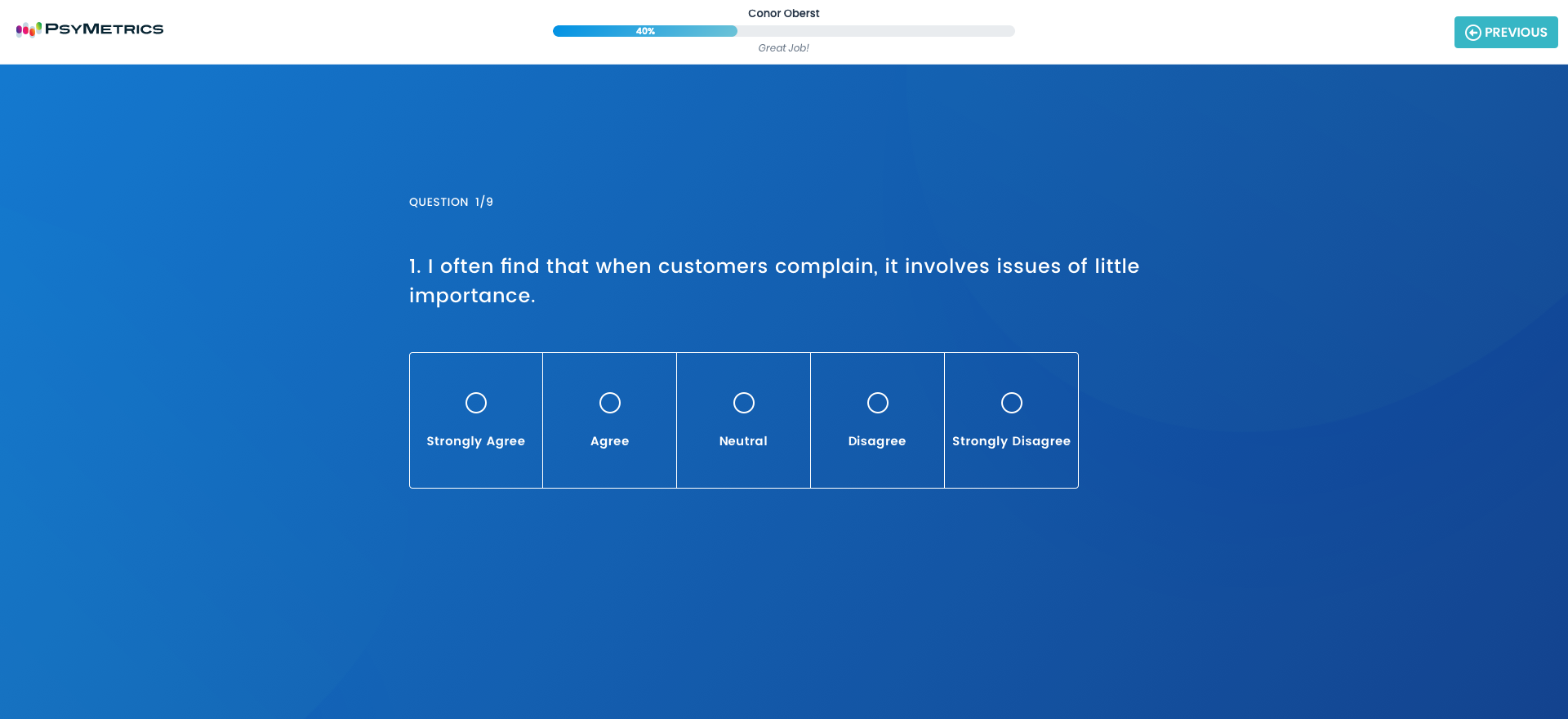The height and width of the screenshot is (719, 1568).
Task: Click the "Strongly Agree" text label
Action: click(x=476, y=441)
